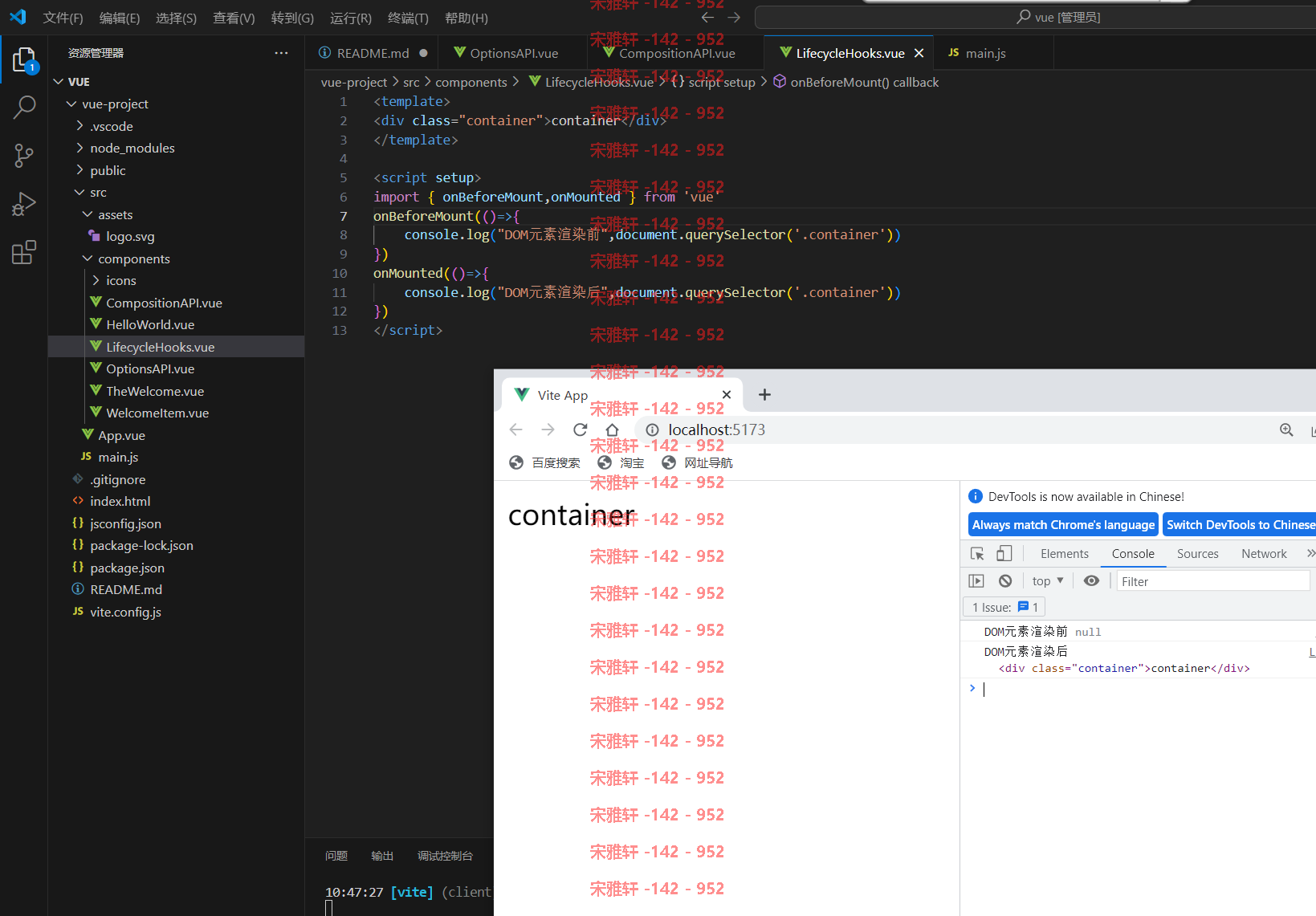Select the 调试控制台 panel tab
The image size is (1316, 916).
[446, 856]
